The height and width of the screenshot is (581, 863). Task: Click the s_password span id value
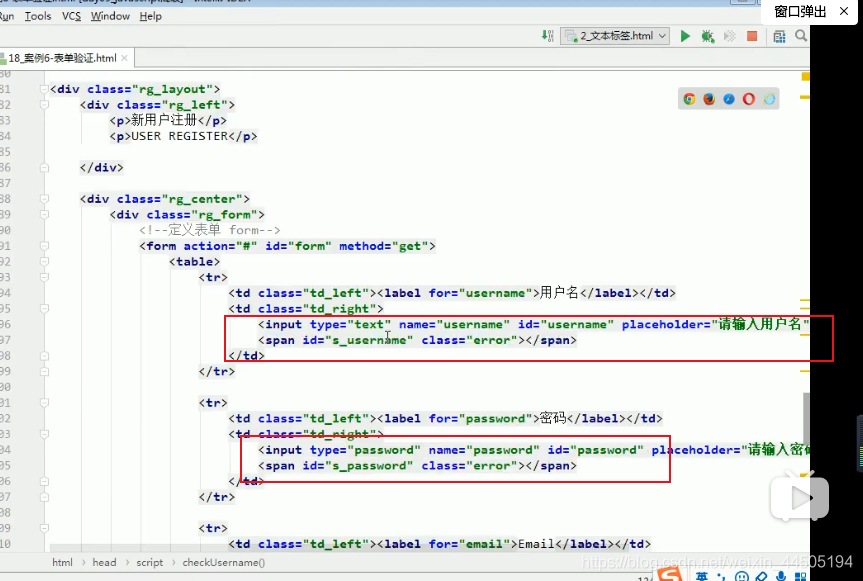tap(369, 465)
